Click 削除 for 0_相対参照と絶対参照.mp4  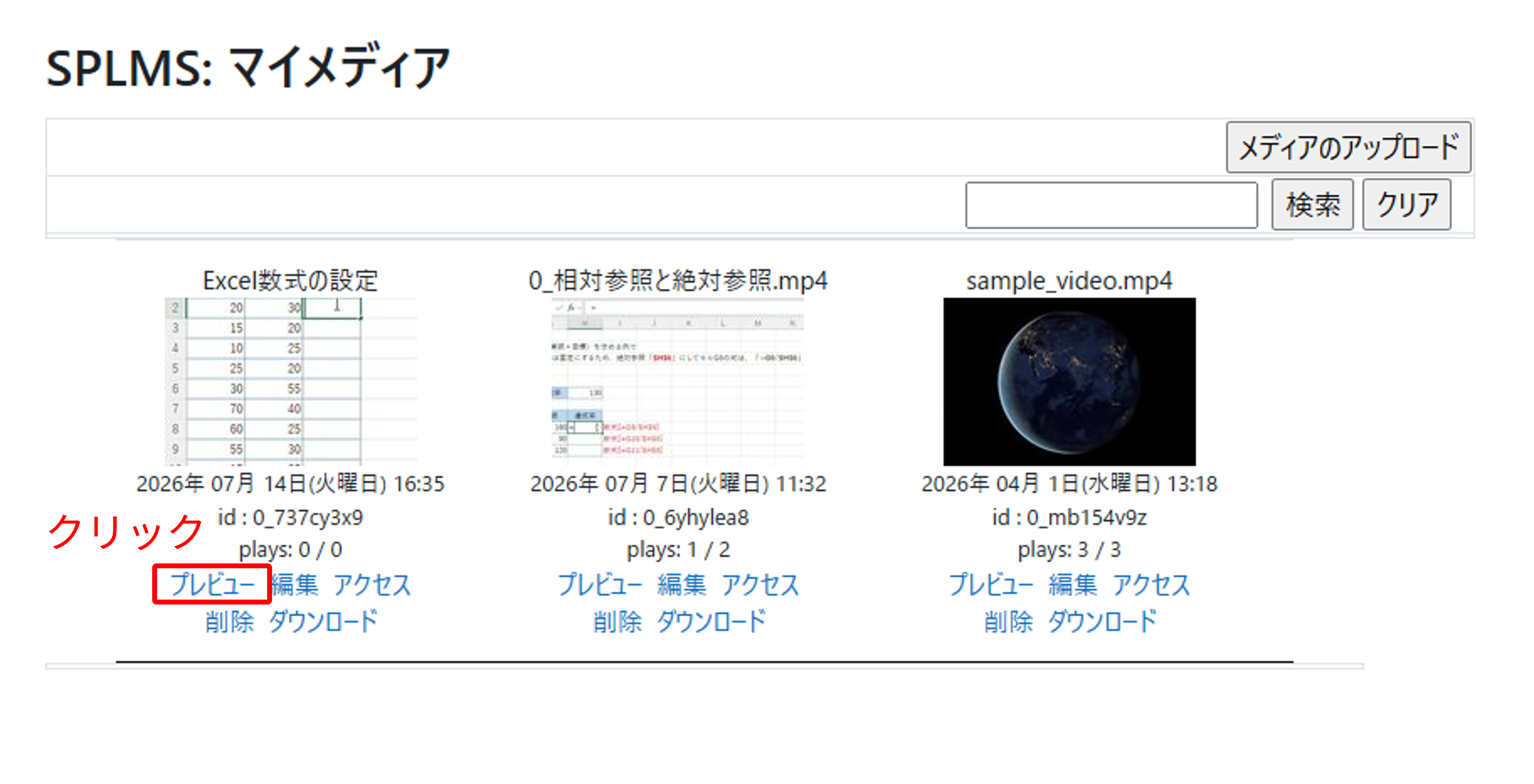tap(618, 622)
